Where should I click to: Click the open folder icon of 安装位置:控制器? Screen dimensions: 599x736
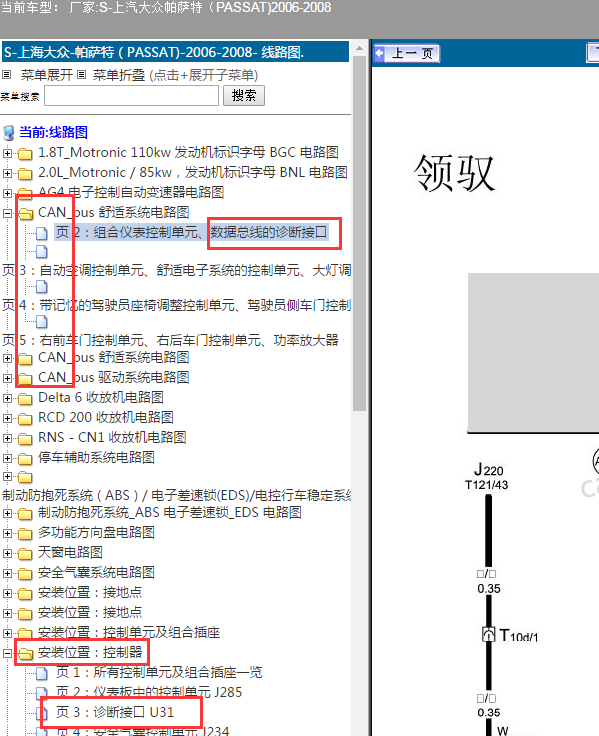(x=25, y=653)
